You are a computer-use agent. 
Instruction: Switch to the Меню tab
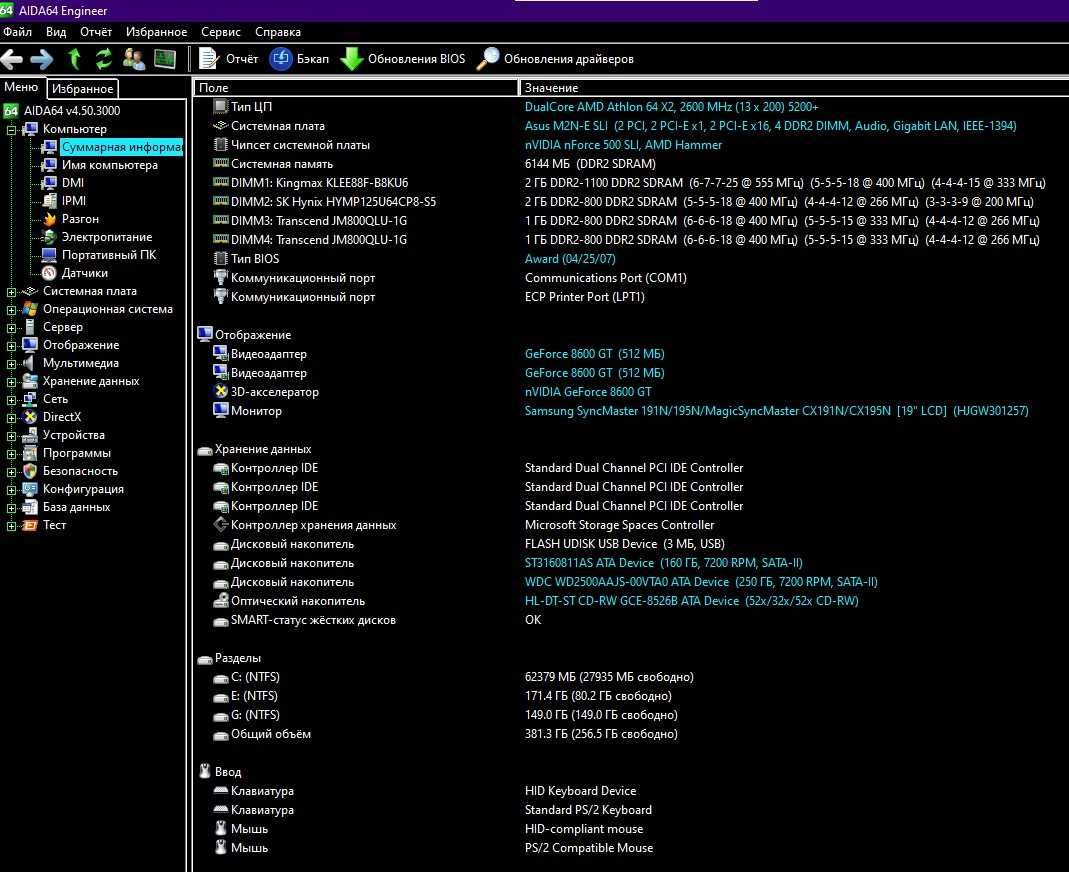(21, 87)
